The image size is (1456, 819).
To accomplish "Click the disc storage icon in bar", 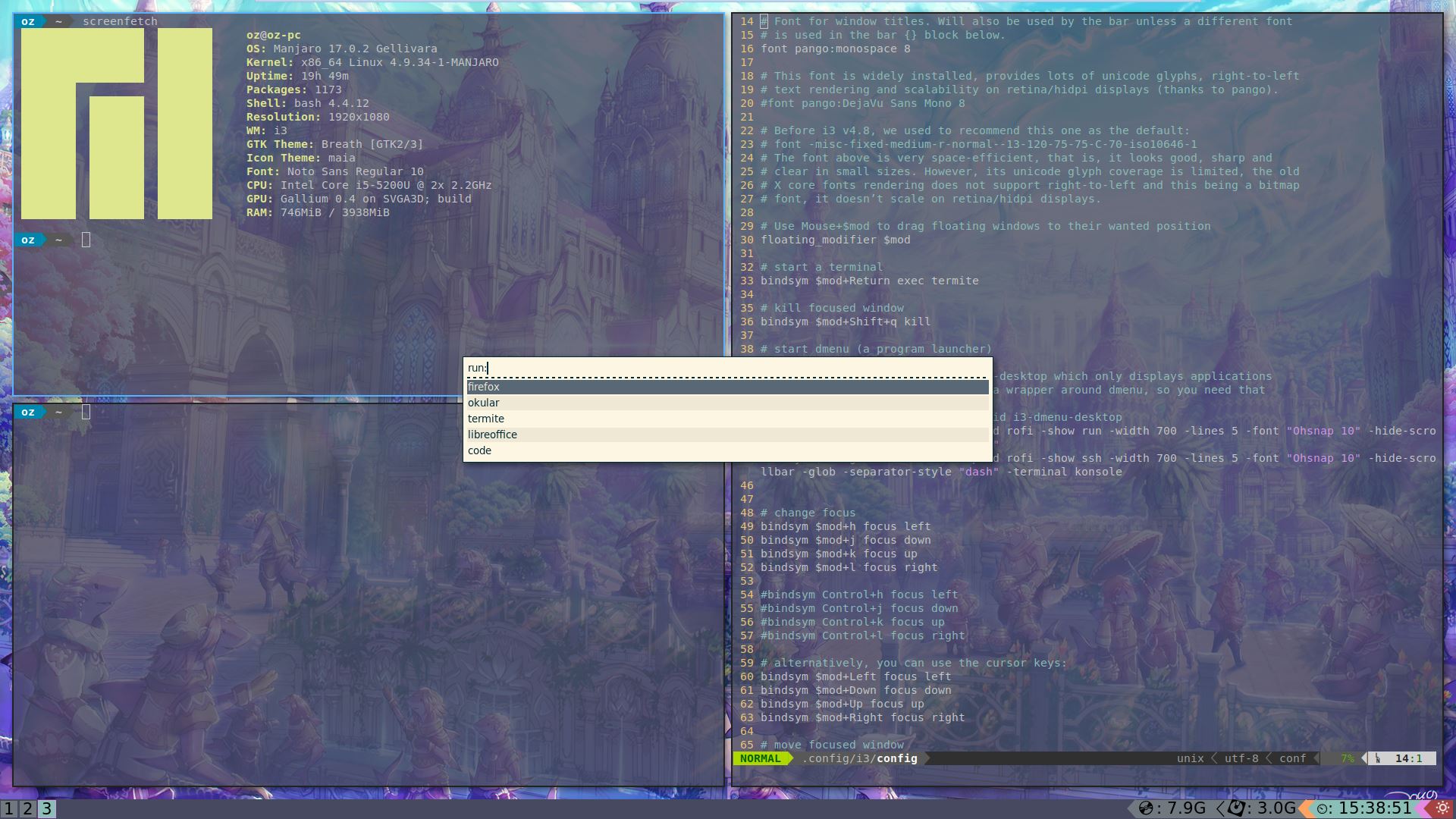I will point(1146,808).
